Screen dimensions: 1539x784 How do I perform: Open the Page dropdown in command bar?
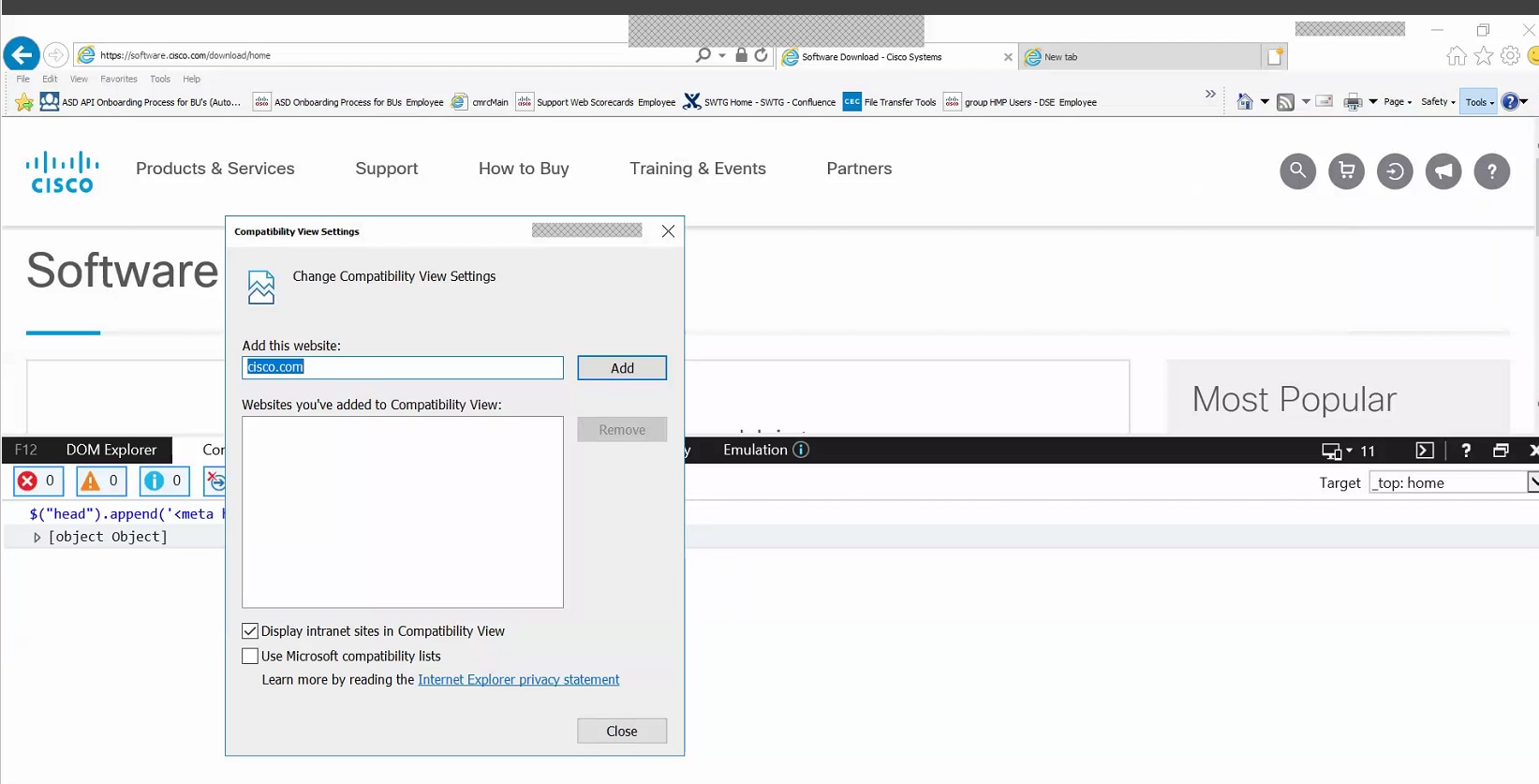pos(1398,102)
